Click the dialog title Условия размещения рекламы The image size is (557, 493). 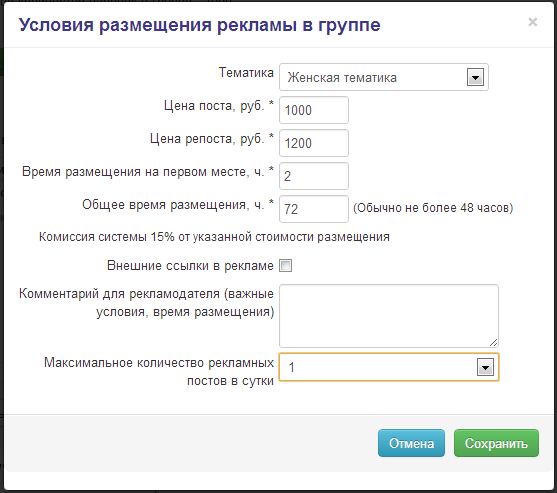199,25
